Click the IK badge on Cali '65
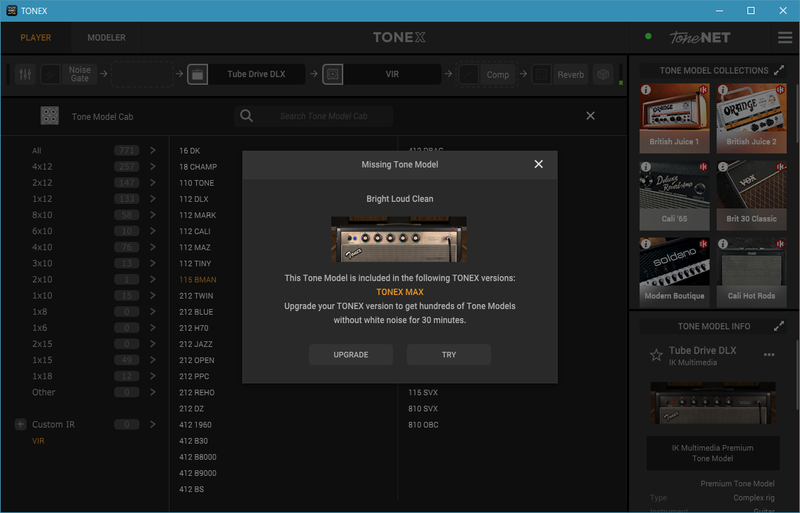800x513 pixels. coord(704,167)
